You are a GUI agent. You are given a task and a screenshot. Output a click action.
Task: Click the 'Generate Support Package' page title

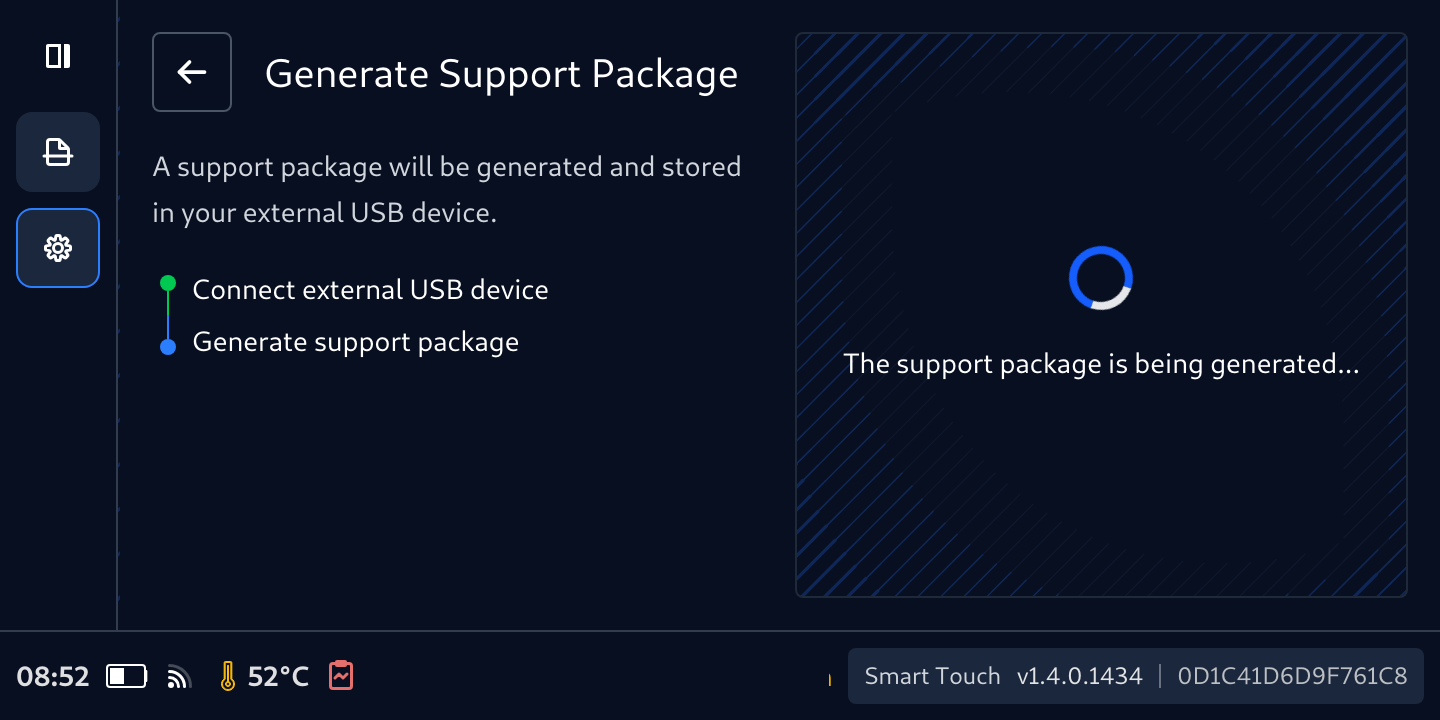pos(501,74)
